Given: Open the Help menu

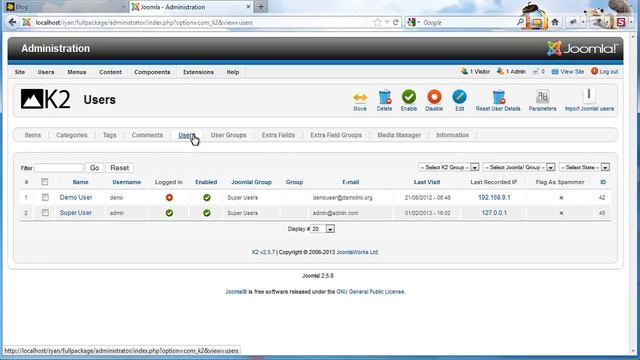Looking at the screenshot, I should pos(233,72).
